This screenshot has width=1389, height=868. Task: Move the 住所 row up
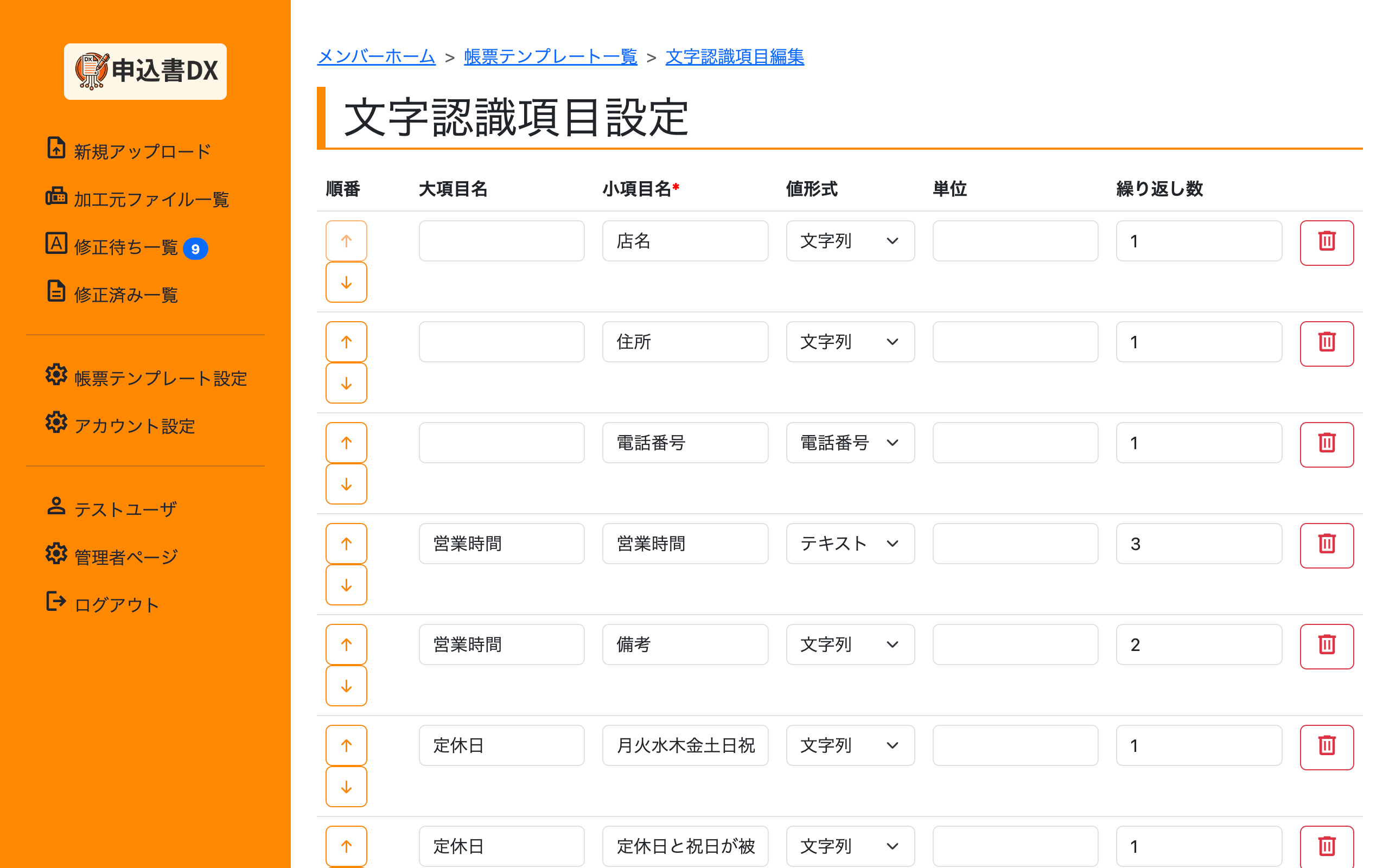[346, 342]
